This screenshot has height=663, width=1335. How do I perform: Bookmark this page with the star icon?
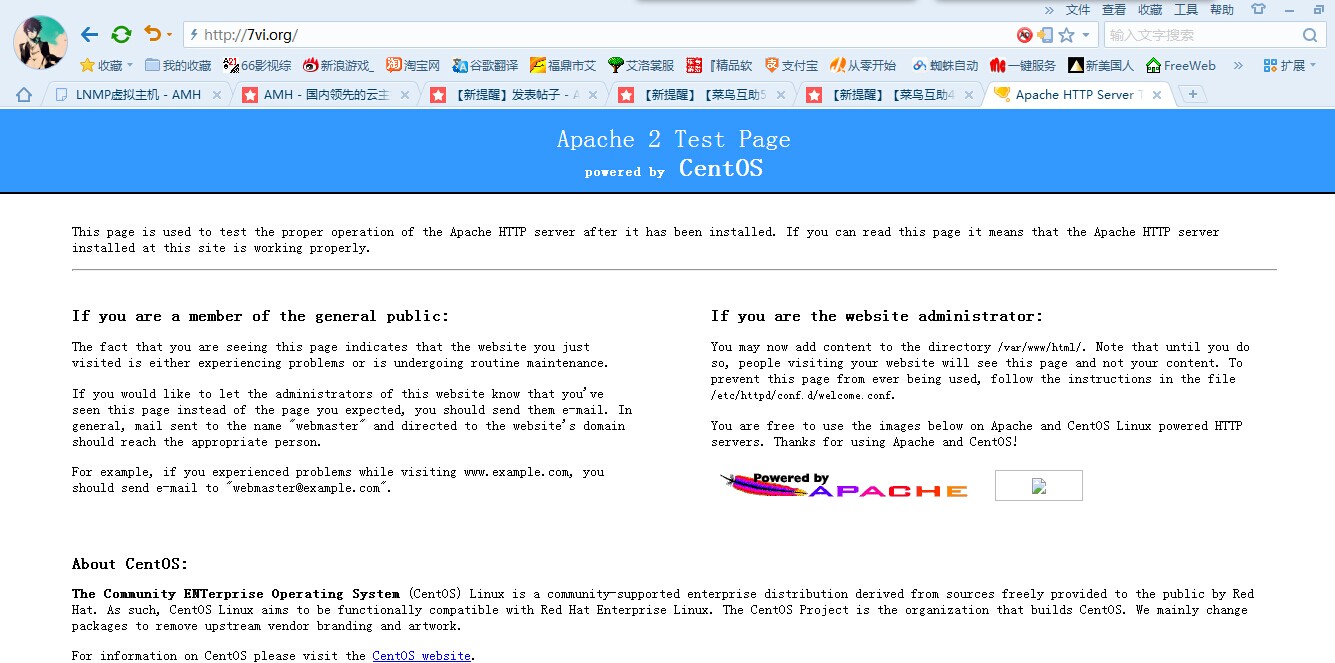coord(1066,35)
